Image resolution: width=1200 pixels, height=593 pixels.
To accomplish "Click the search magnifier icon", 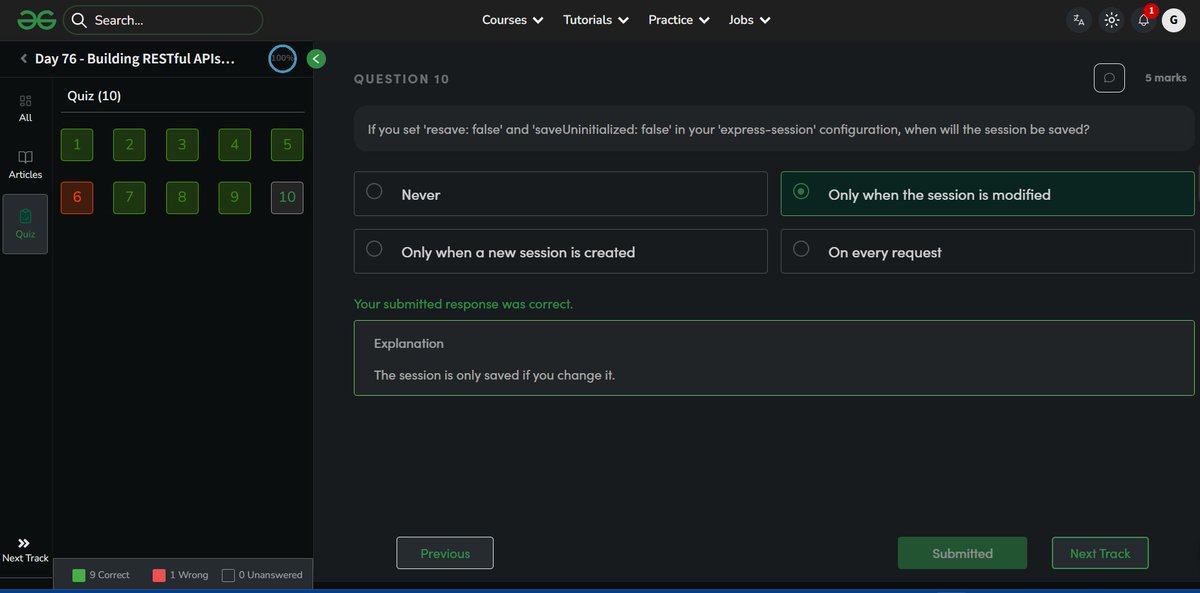I will click(80, 20).
